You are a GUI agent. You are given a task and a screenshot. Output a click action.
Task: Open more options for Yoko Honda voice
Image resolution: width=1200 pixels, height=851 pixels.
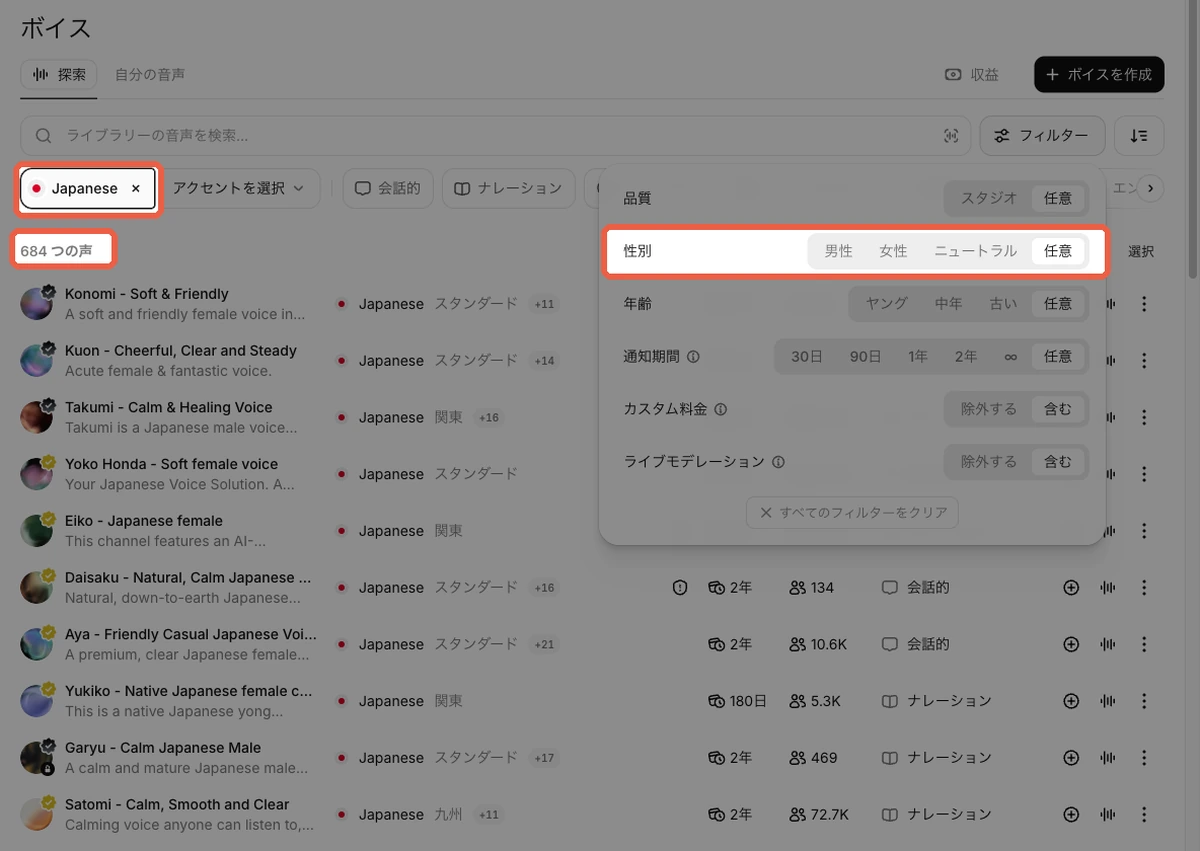(x=1144, y=474)
